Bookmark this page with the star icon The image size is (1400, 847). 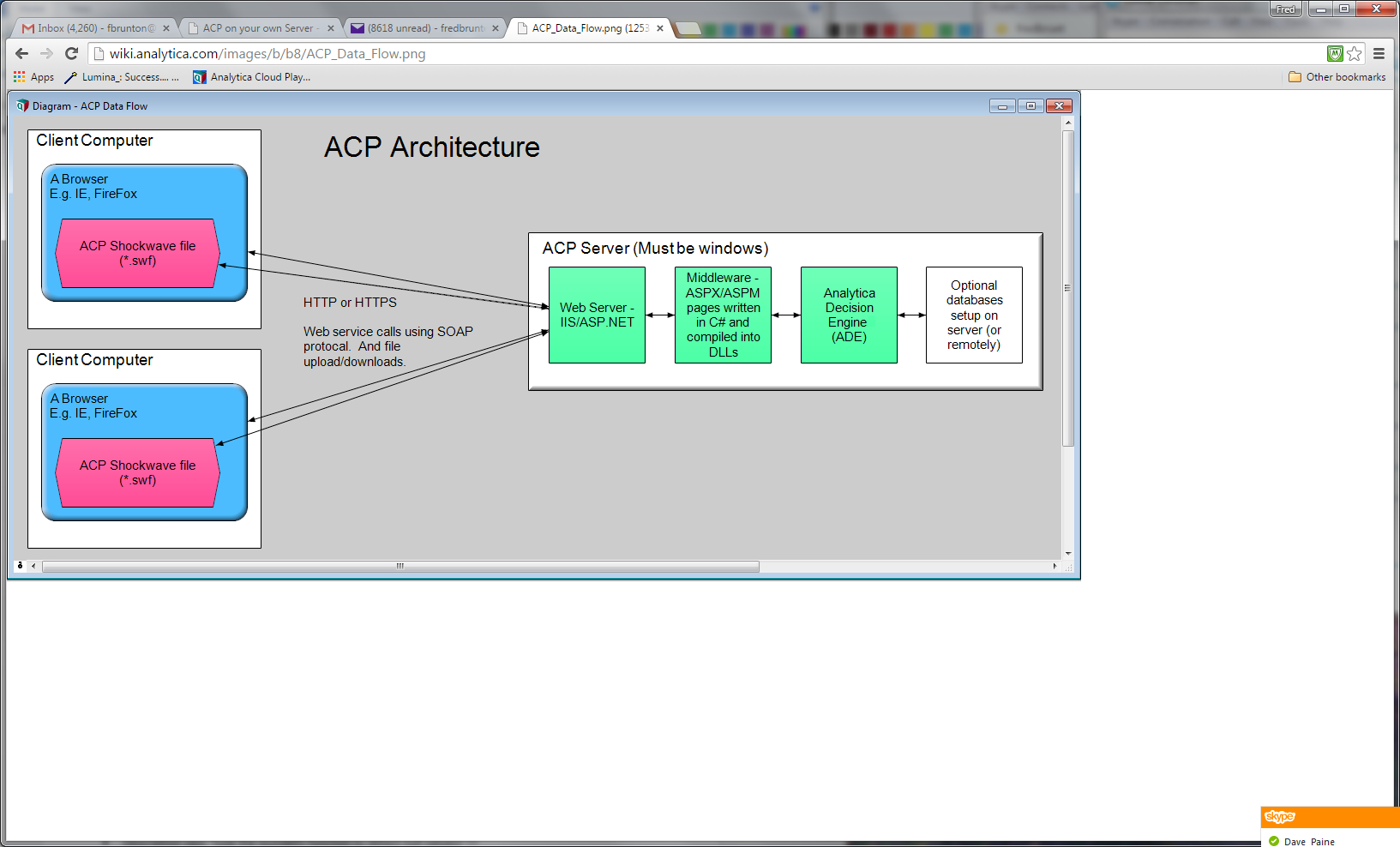point(1355,54)
